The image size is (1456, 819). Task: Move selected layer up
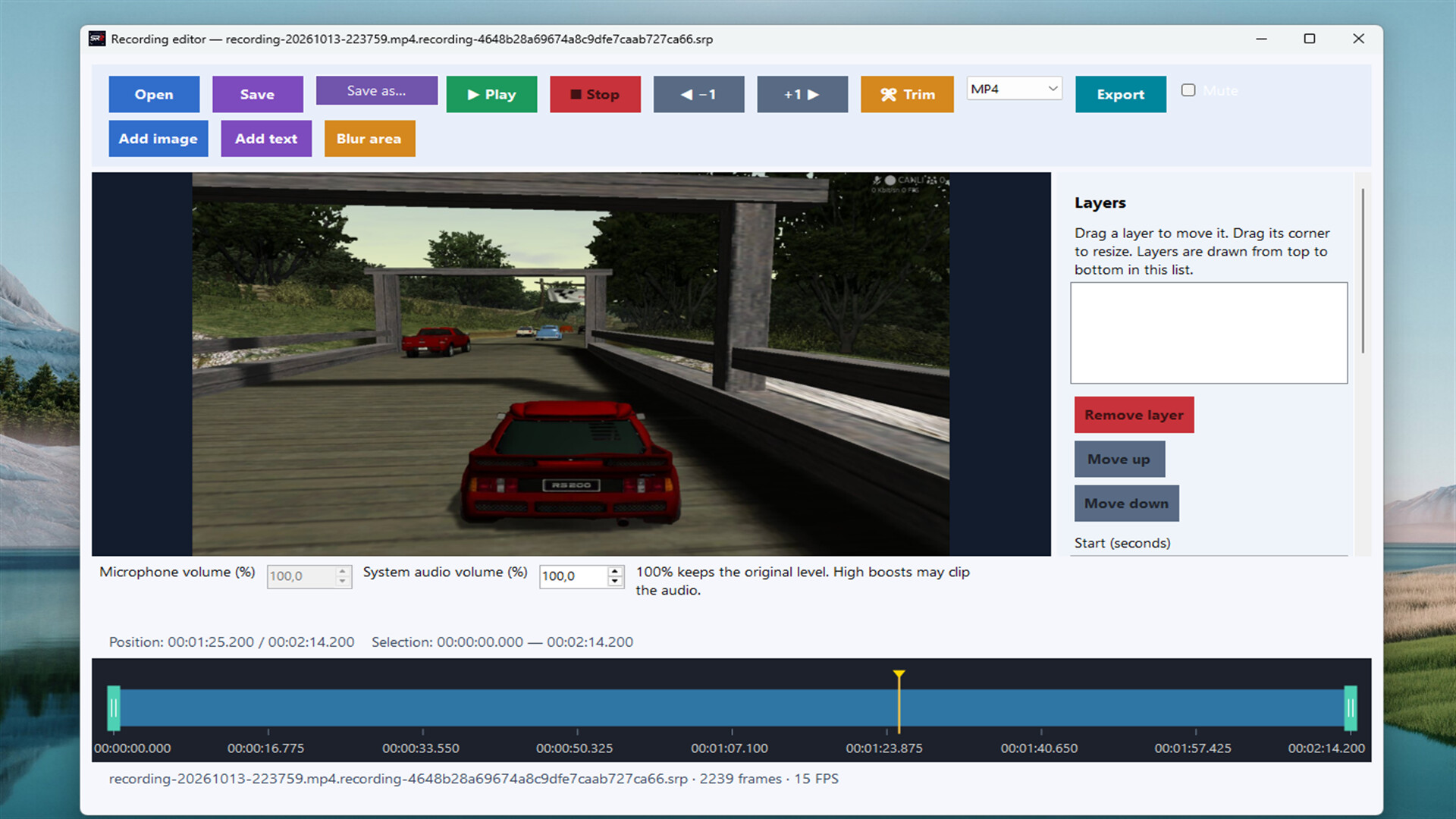pyautogui.click(x=1119, y=459)
